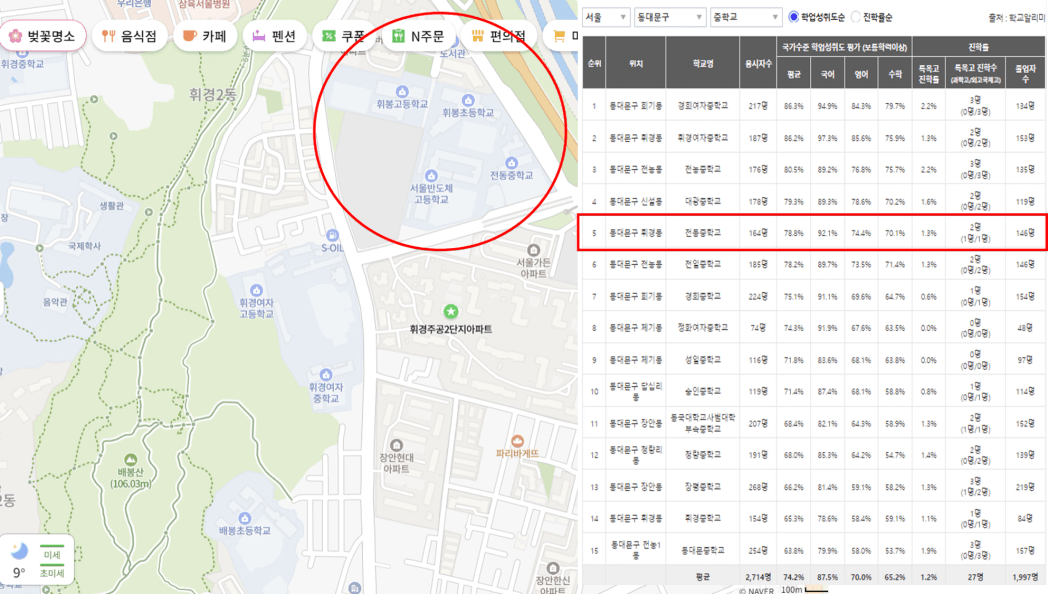Click 휘경여자중학교 in the school name column
Screen dimensions: 1048x594
[x=702, y=138]
